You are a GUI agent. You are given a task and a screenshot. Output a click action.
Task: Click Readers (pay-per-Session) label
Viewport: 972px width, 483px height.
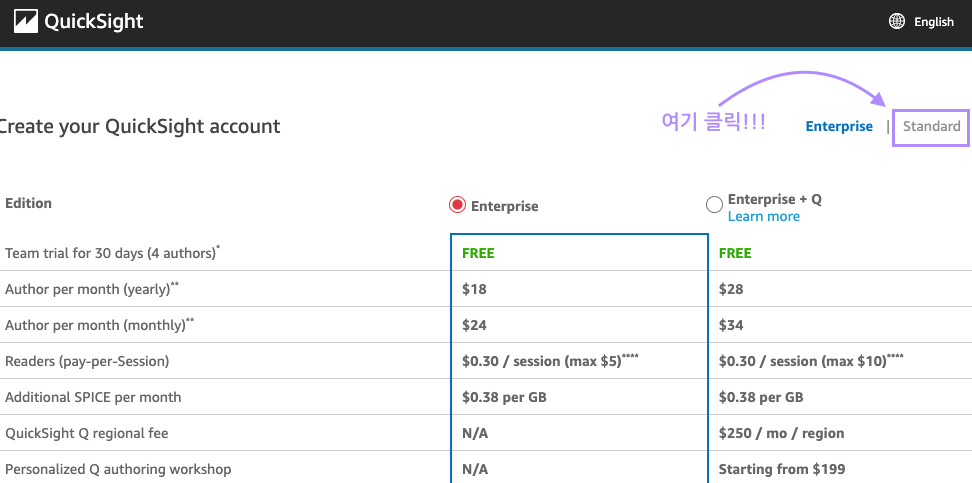click(x=87, y=361)
